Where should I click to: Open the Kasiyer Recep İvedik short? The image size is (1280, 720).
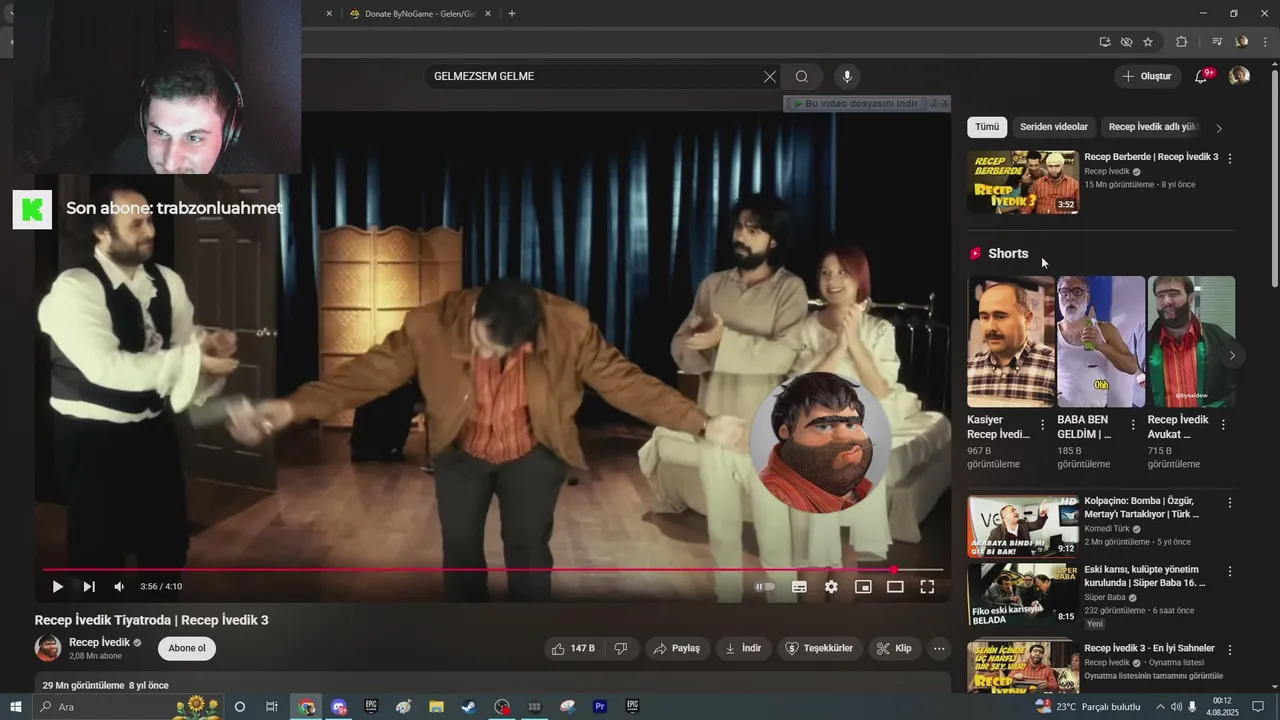[1011, 342]
